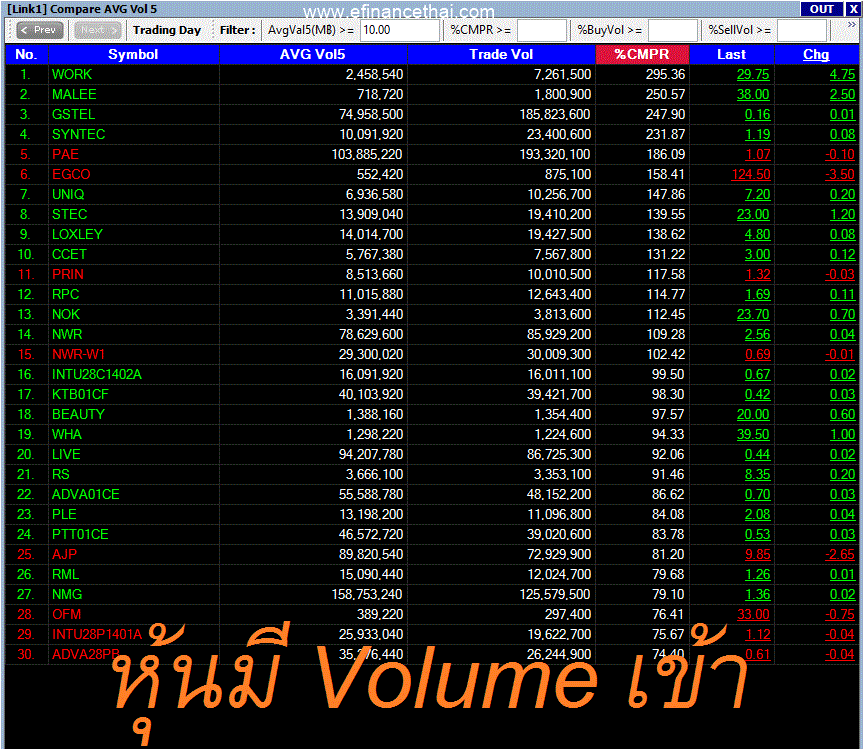
Task: Select the NWR-W1 symbol
Action: pos(79,354)
